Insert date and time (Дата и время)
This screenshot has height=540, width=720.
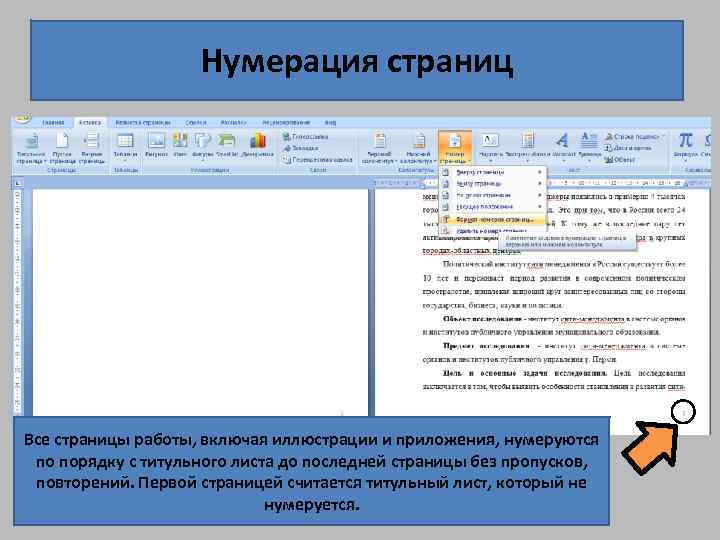(x=628, y=148)
